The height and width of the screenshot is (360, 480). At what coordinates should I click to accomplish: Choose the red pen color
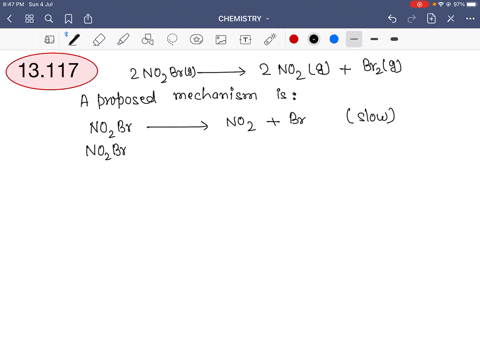(294, 39)
